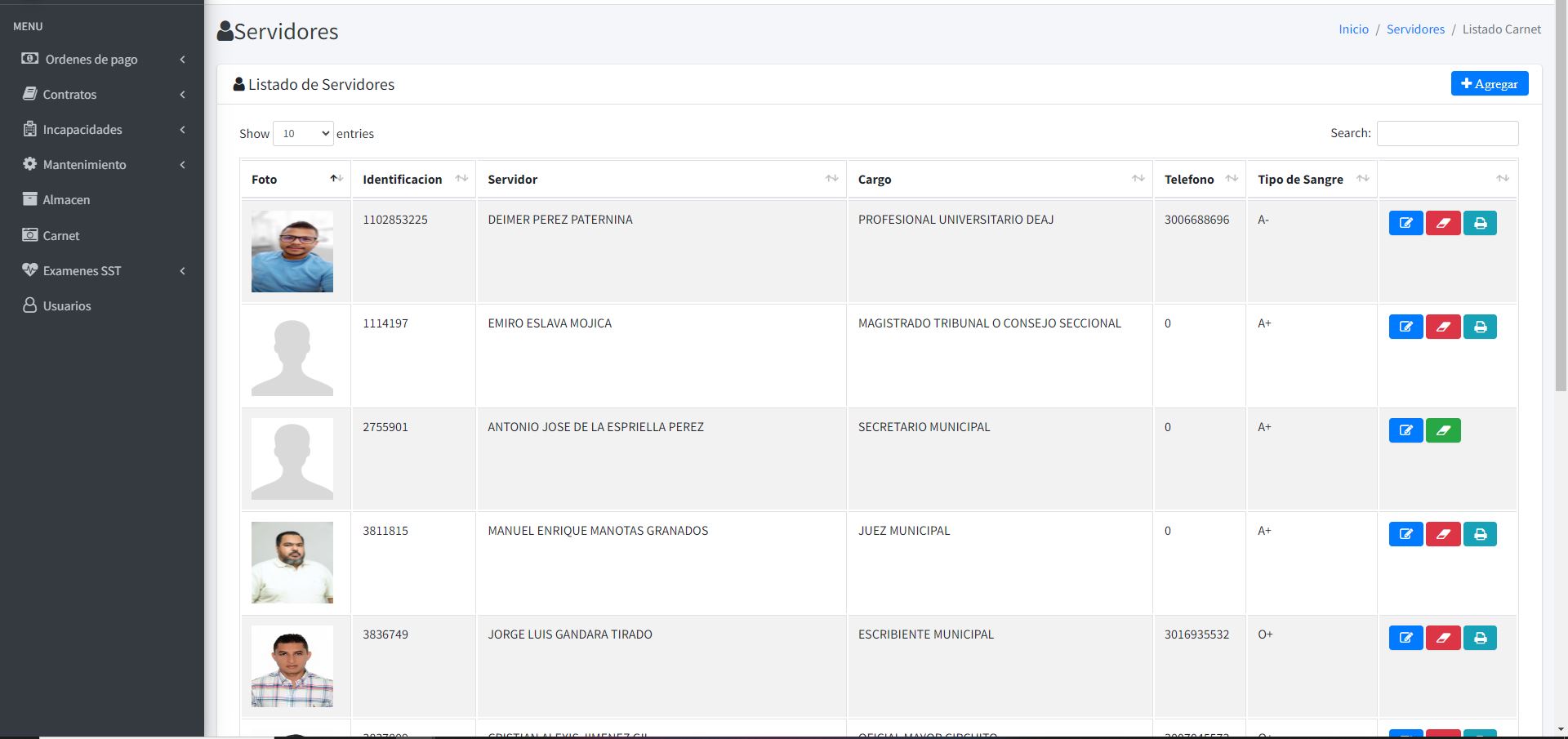
Task: Click red eraser icon for JORGE LUIS GANDARA
Action: tap(1442, 638)
